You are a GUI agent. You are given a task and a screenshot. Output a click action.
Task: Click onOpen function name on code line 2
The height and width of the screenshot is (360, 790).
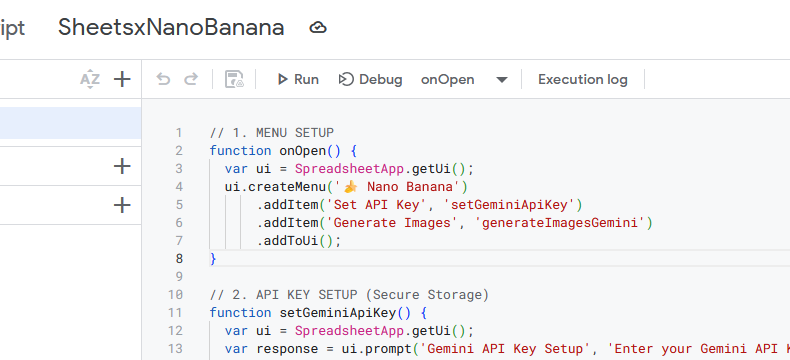coord(303,151)
